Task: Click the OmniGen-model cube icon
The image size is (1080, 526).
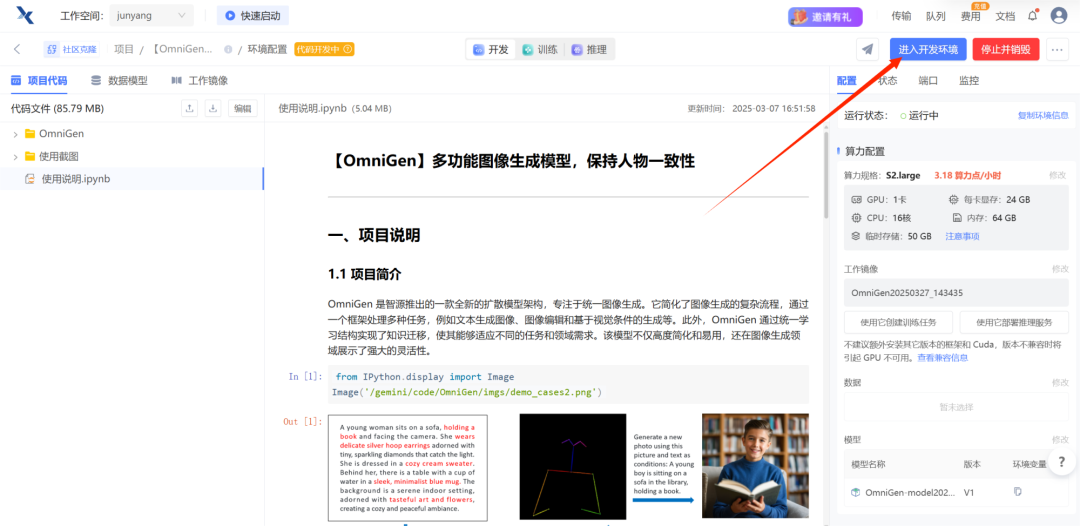Action: click(x=856, y=492)
